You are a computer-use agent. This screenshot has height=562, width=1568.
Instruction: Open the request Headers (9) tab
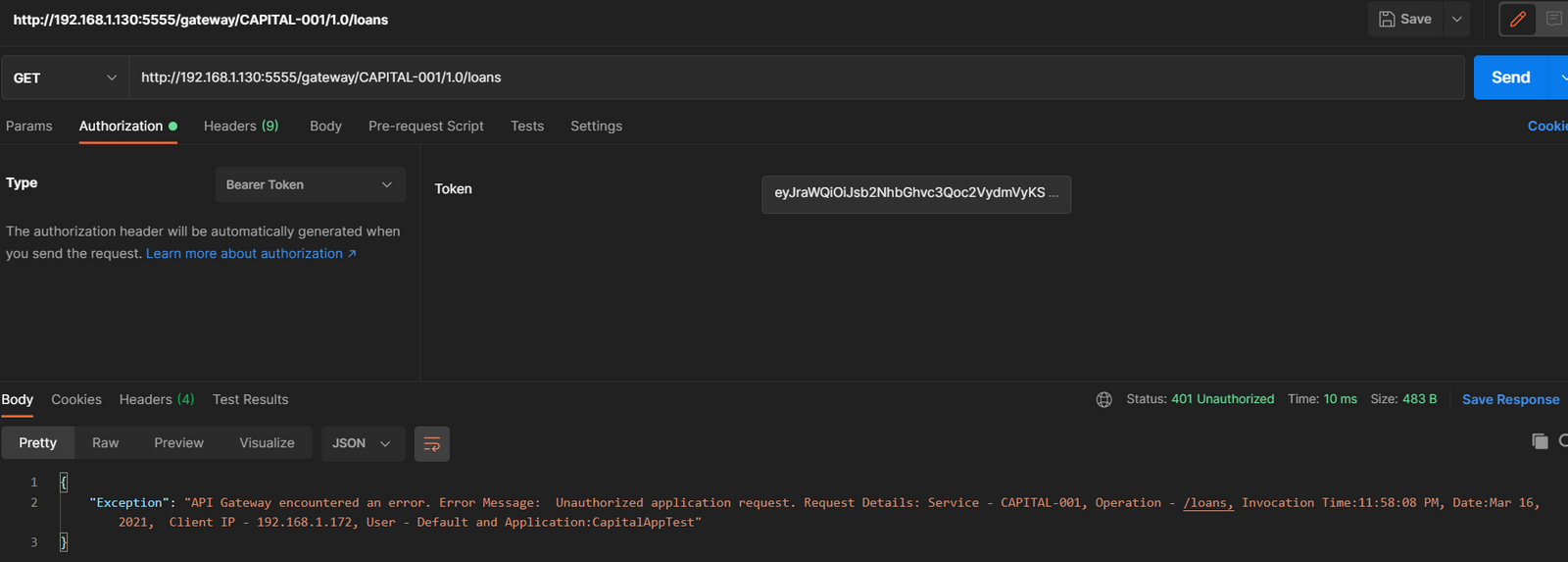pyautogui.click(x=241, y=126)
